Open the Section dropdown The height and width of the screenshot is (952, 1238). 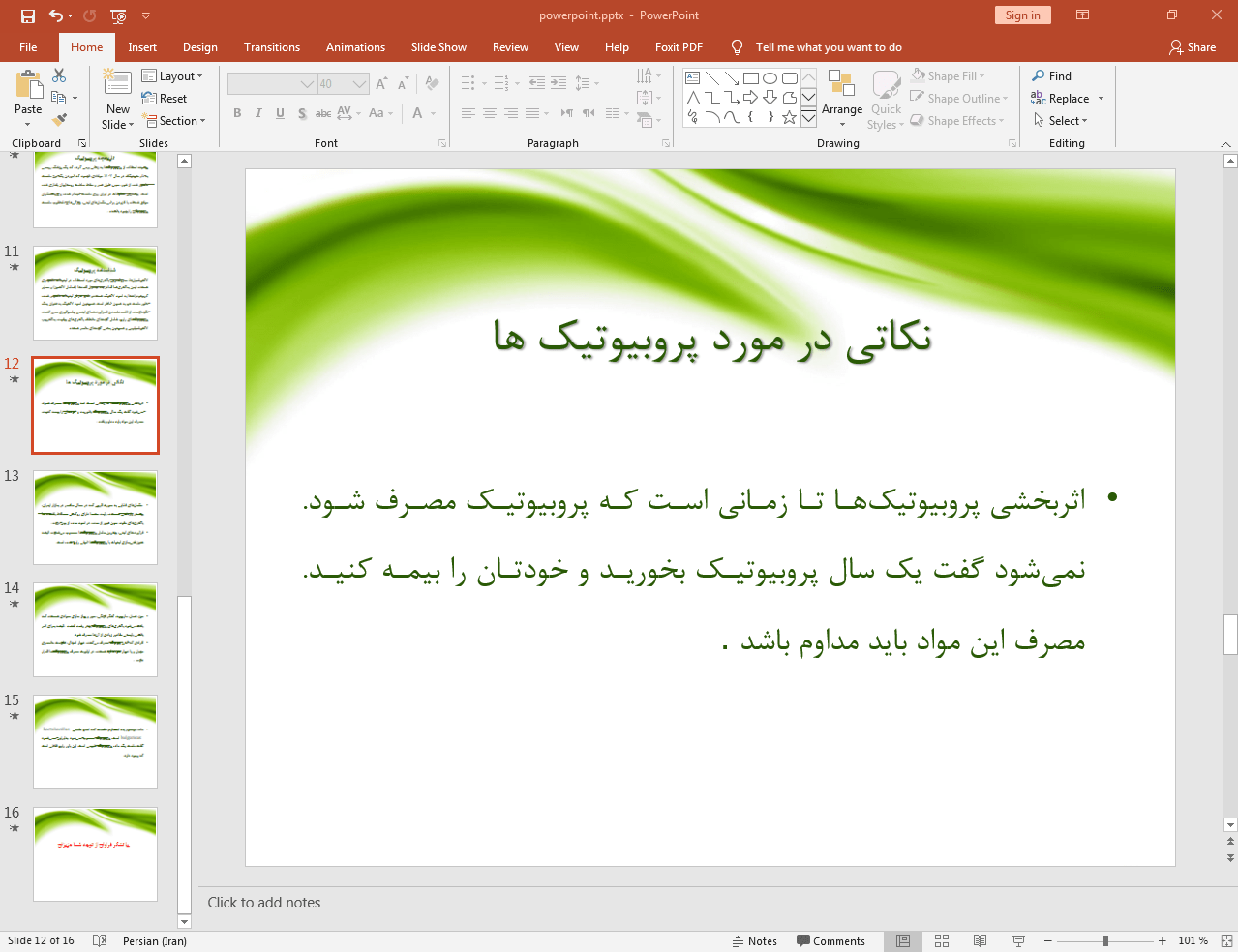[174, 121]
